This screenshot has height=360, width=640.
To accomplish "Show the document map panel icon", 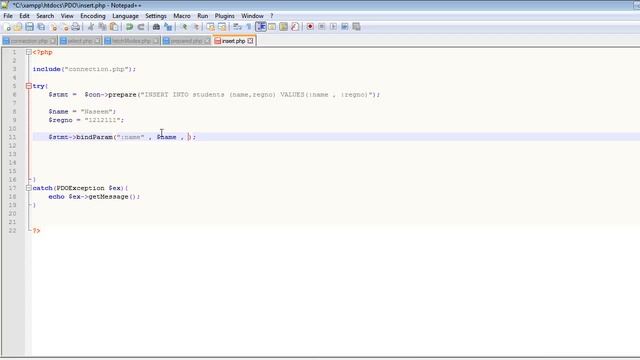I will pyautogui.click(x=283, y=27).
